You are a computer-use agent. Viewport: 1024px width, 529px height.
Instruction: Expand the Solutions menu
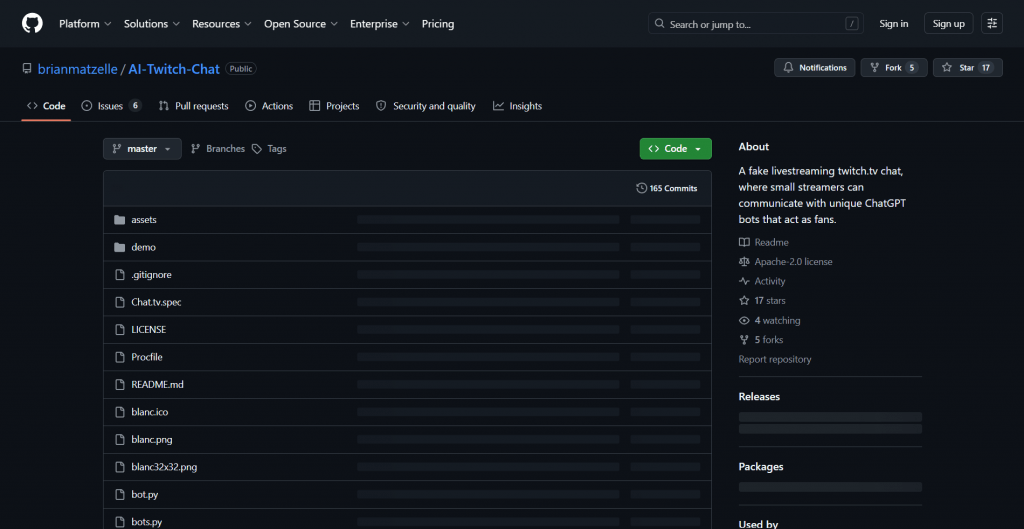(152, 24)
